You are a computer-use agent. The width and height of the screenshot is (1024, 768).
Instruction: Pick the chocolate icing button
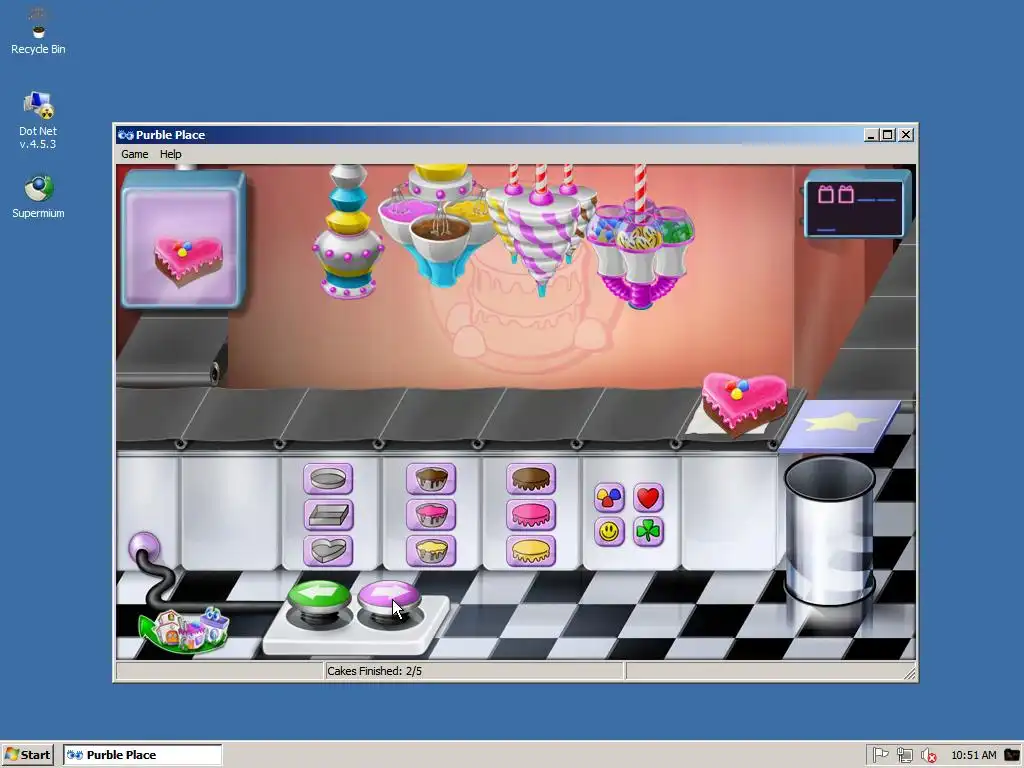[531, 479]
